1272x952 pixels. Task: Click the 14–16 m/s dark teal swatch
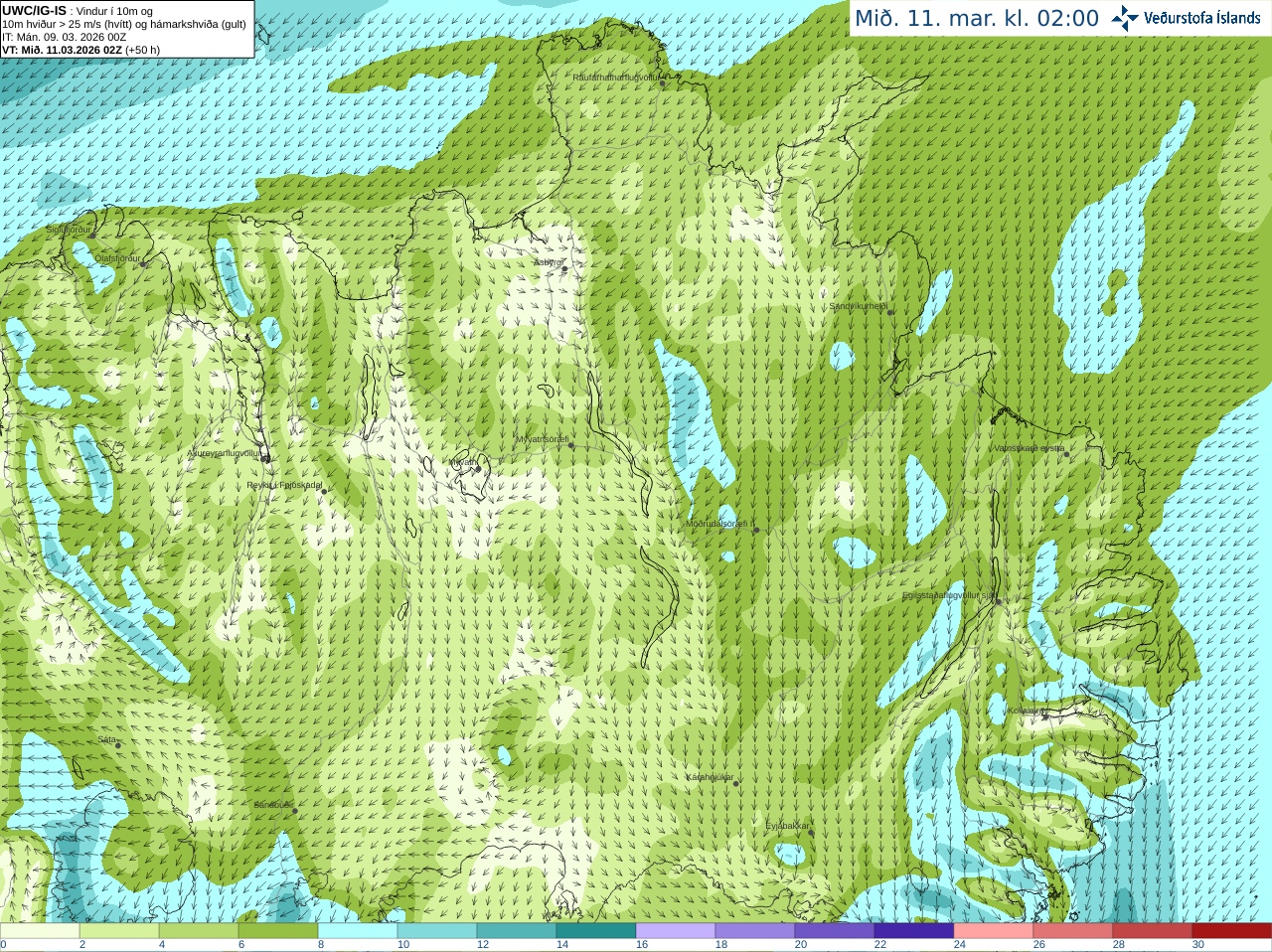pyautogui.click(x=596, y=931)
